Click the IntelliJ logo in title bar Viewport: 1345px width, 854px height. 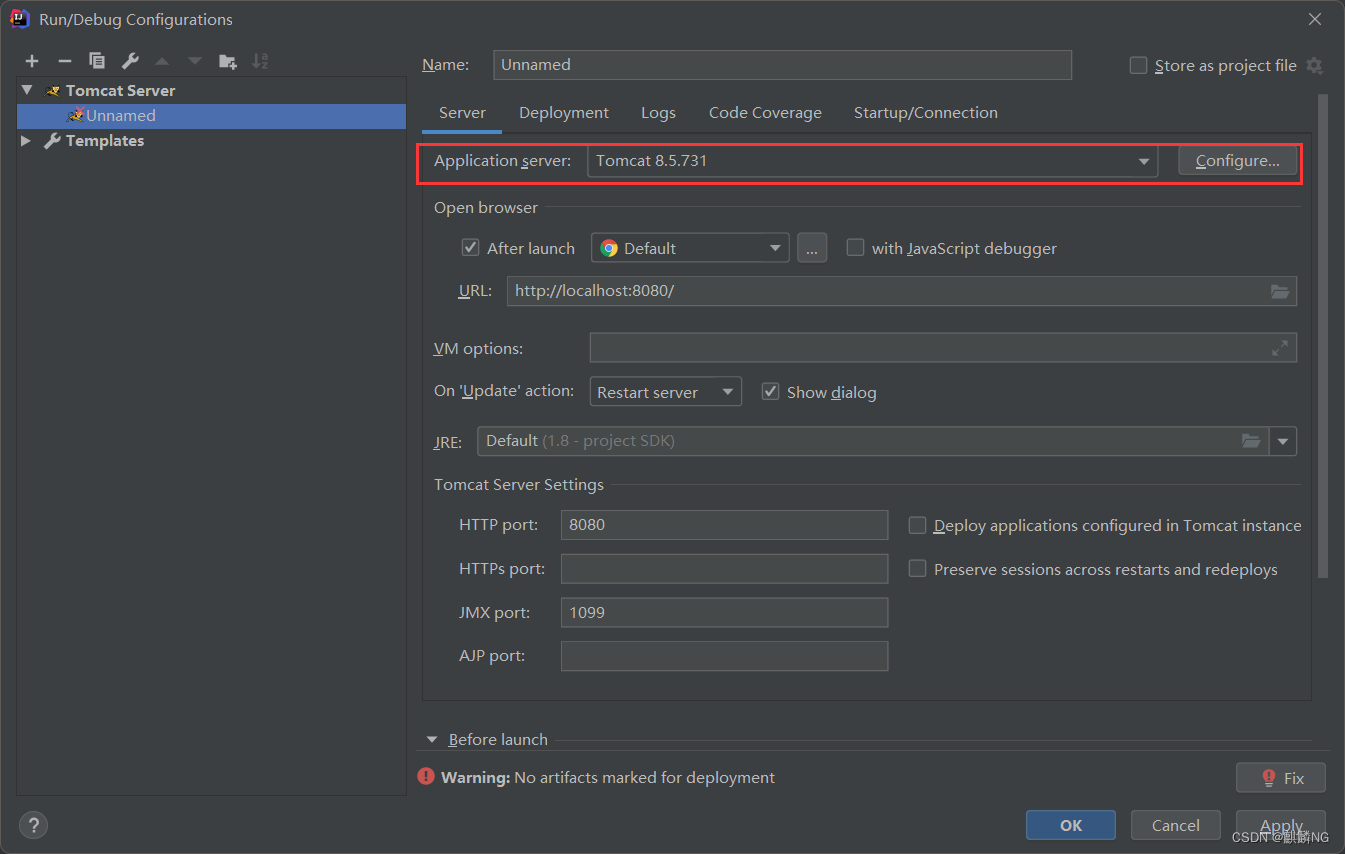[x=20, y=19]
